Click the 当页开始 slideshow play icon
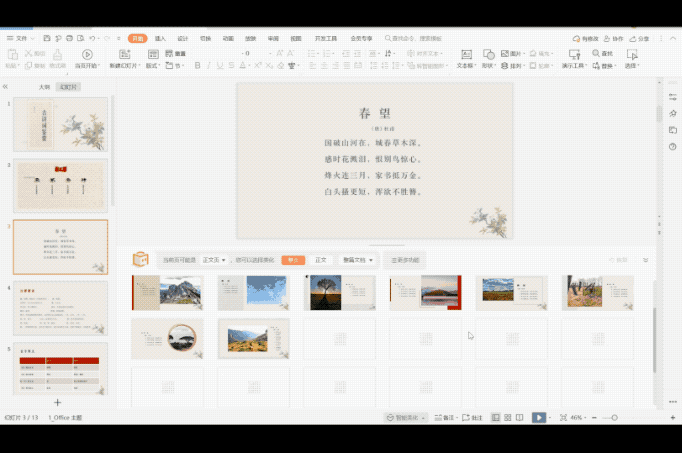Viewport: 682px width, 453px height. pyautogui.click(x=87, y=54)
